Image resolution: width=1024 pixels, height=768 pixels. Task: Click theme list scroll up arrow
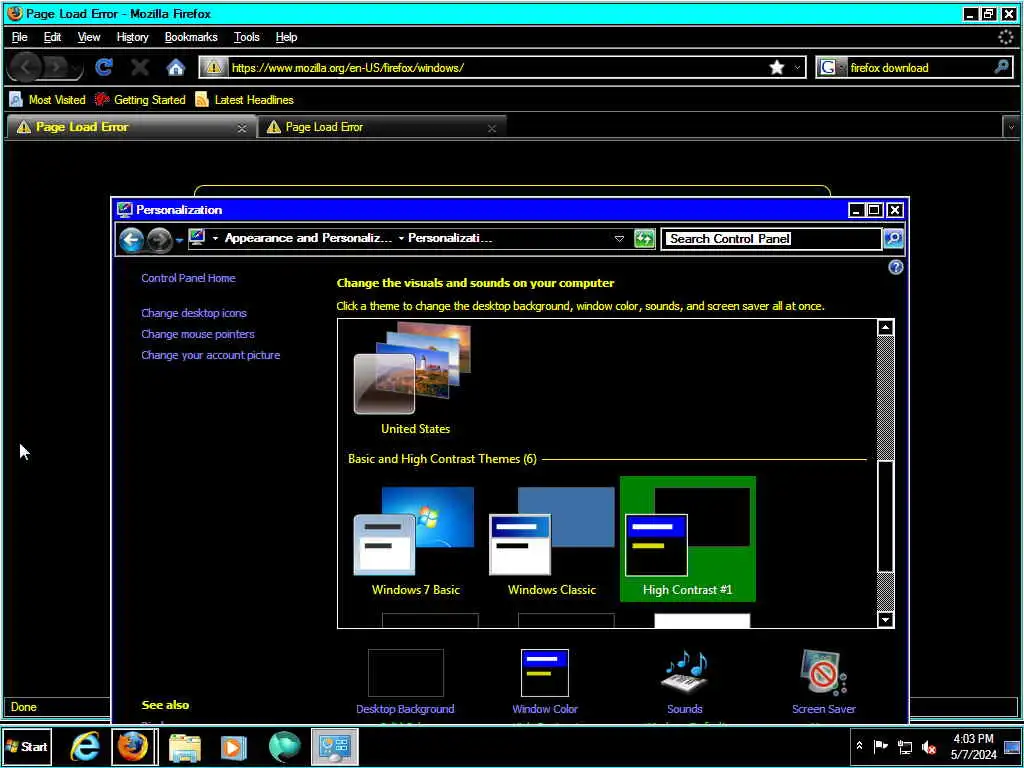pyautogui.click(x=885, y=328)
